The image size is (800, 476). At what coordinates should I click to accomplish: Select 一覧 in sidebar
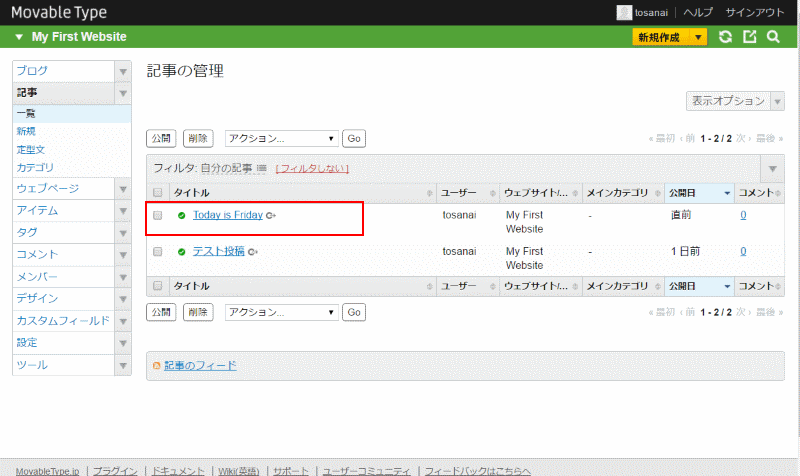(x=71, y=113)
